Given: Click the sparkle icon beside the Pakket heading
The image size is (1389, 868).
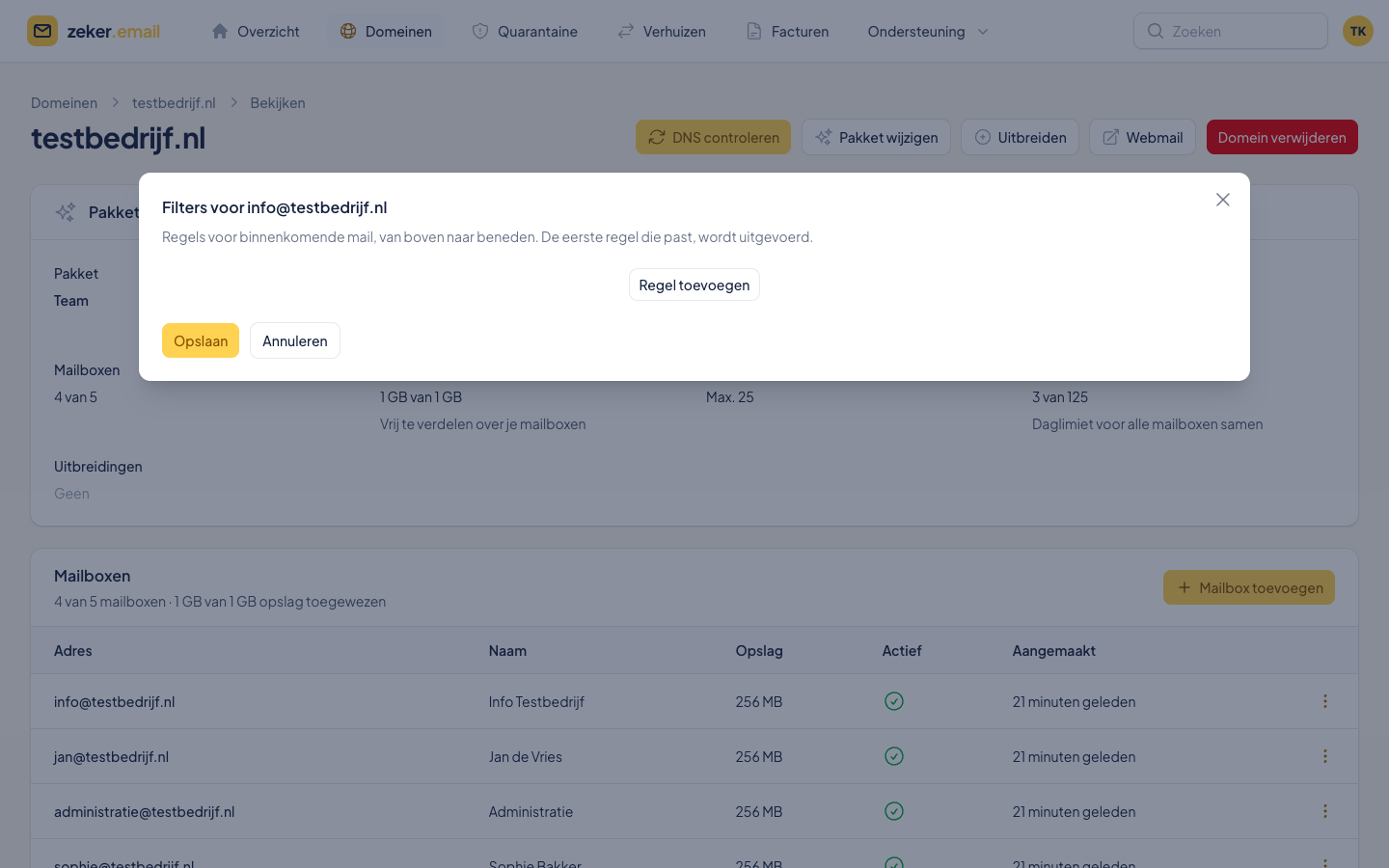Looking at the screenshot, I should coord(66,212).
